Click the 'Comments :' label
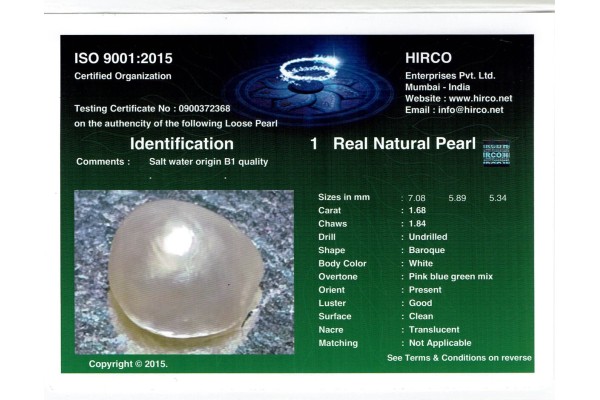This screenshot has width=600, height=400. (103, 162)
